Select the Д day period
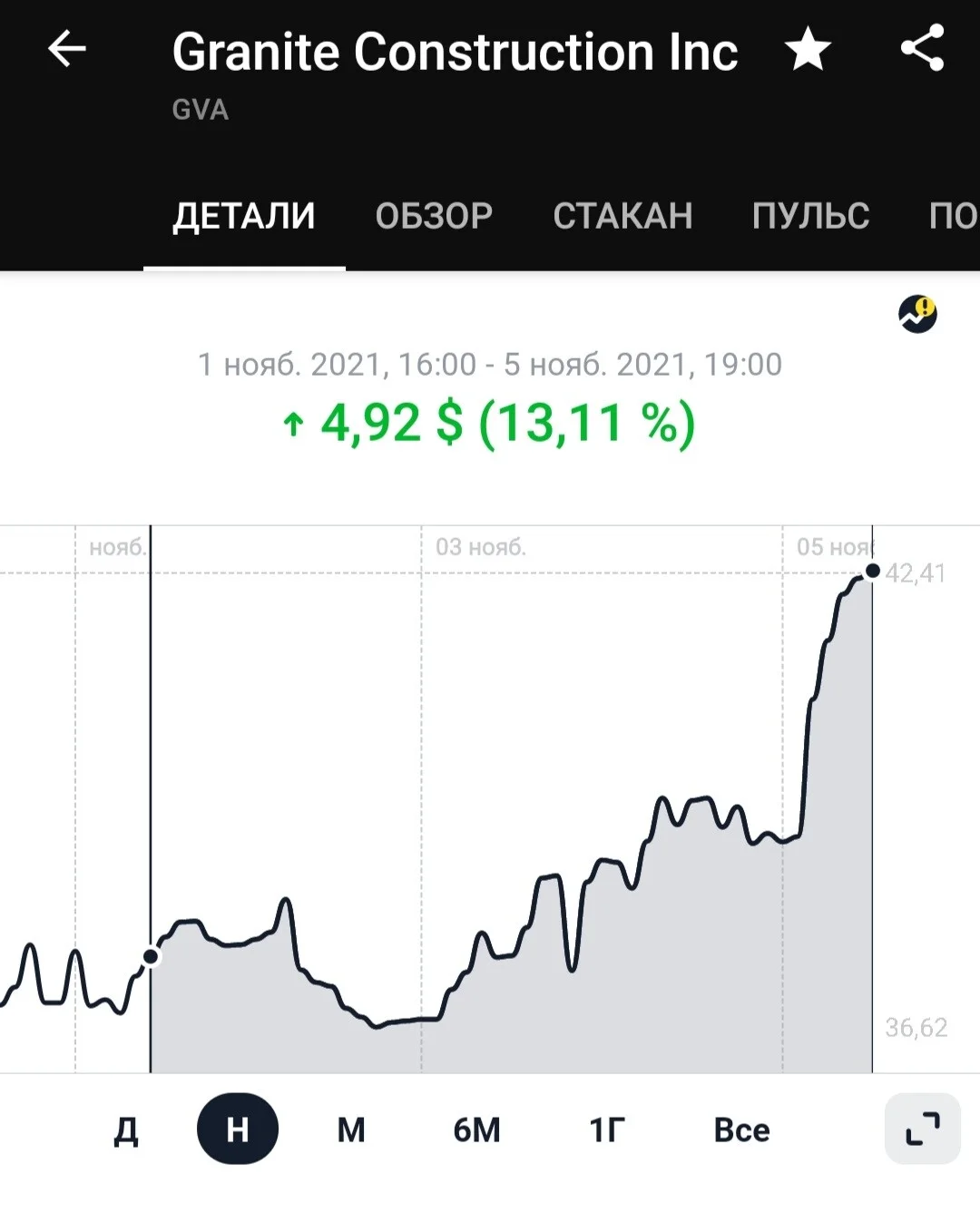The image size is (980, 1222). point(126,1129)
